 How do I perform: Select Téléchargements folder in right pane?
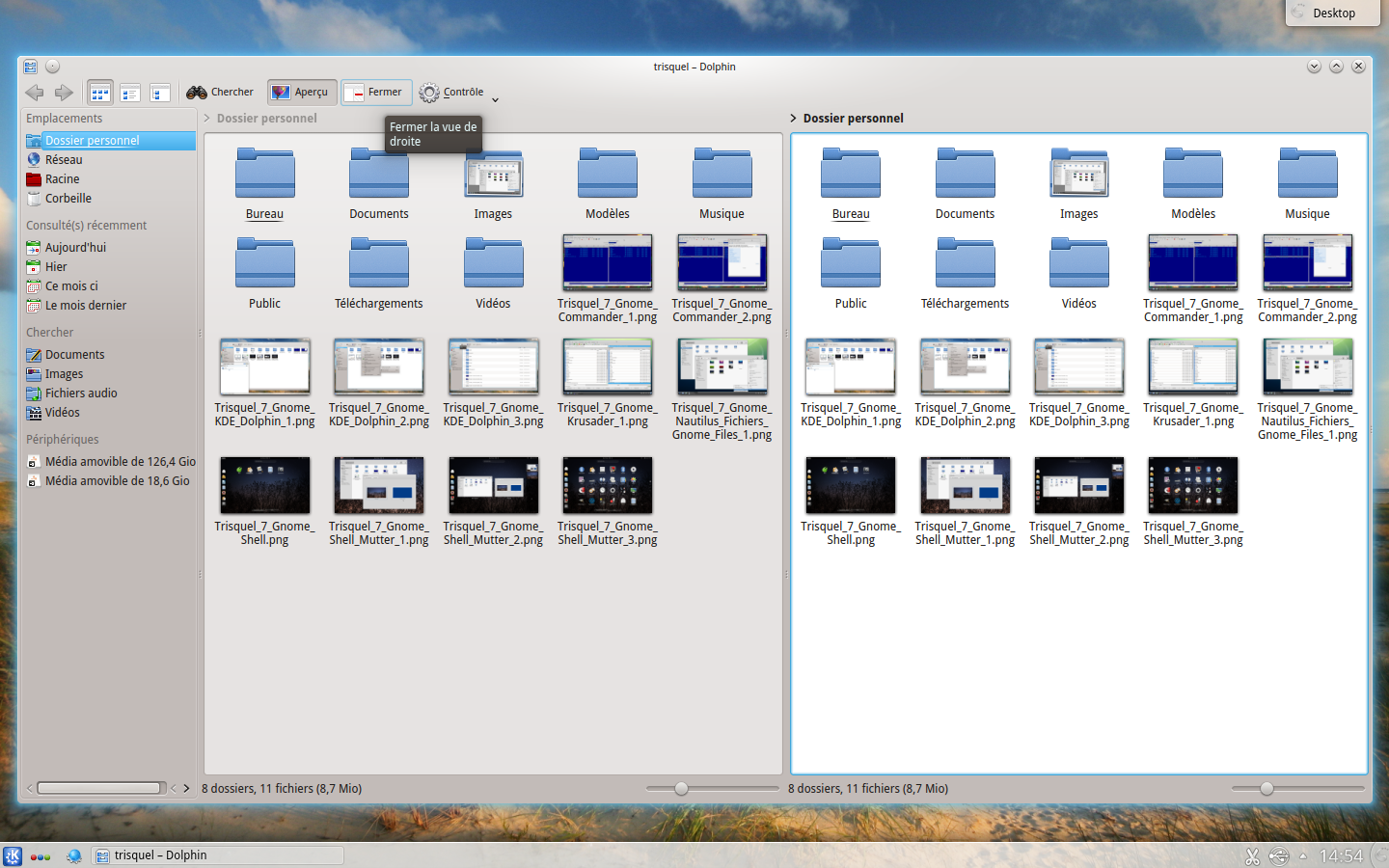(x=965, y=273)
